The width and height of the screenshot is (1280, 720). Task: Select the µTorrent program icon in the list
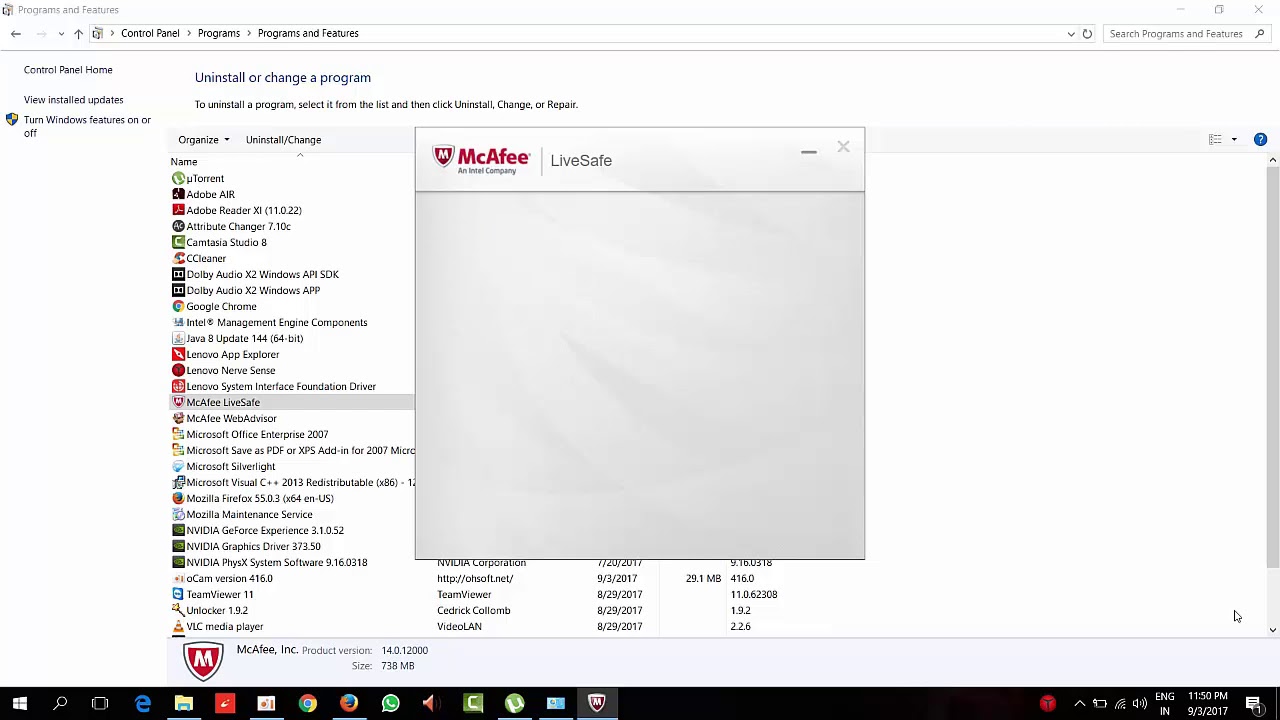[178, 178]
